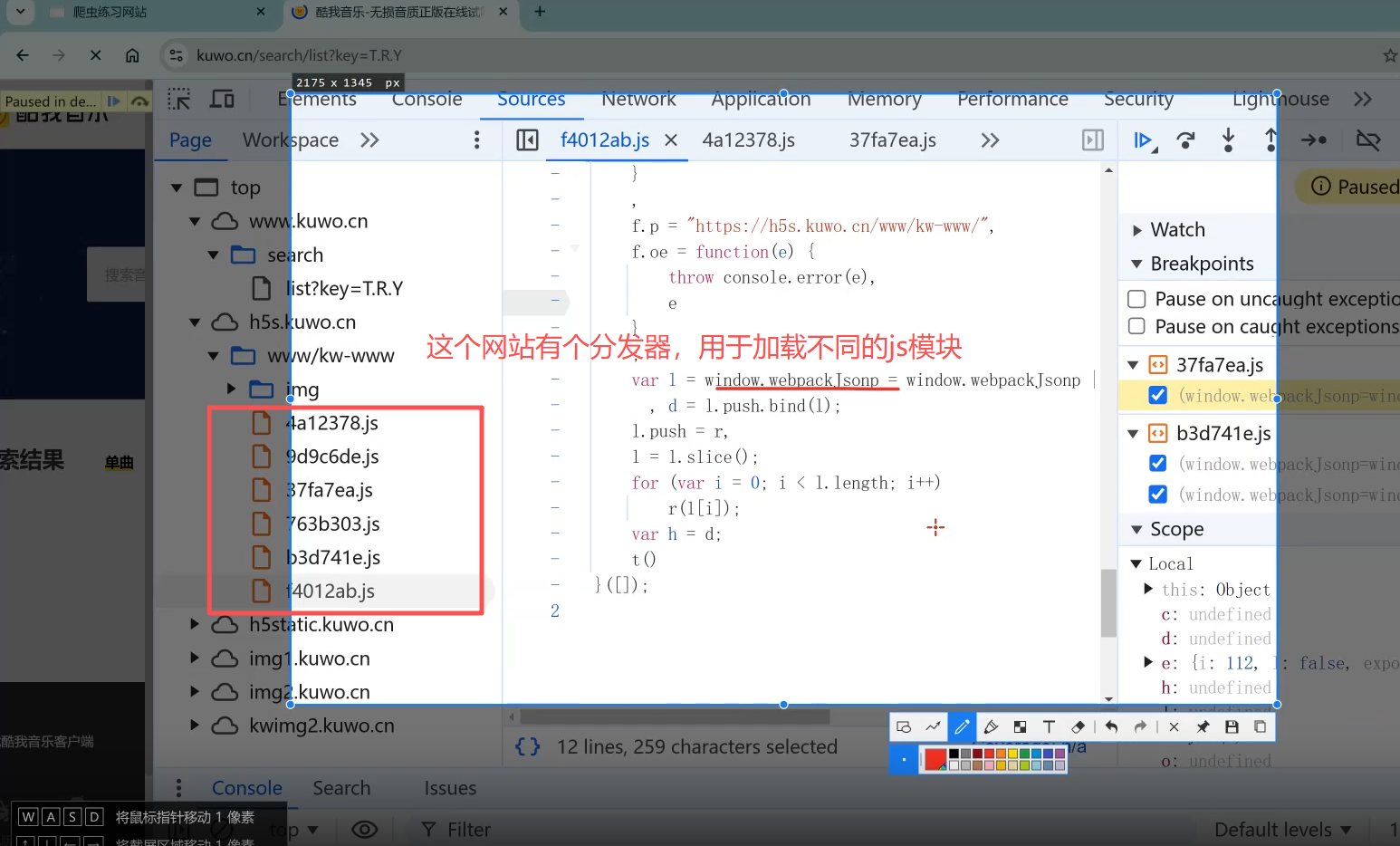Viewport: 1400px width, 846px height.
Task: Expand the Watch section
Action: coord(1137,230)
